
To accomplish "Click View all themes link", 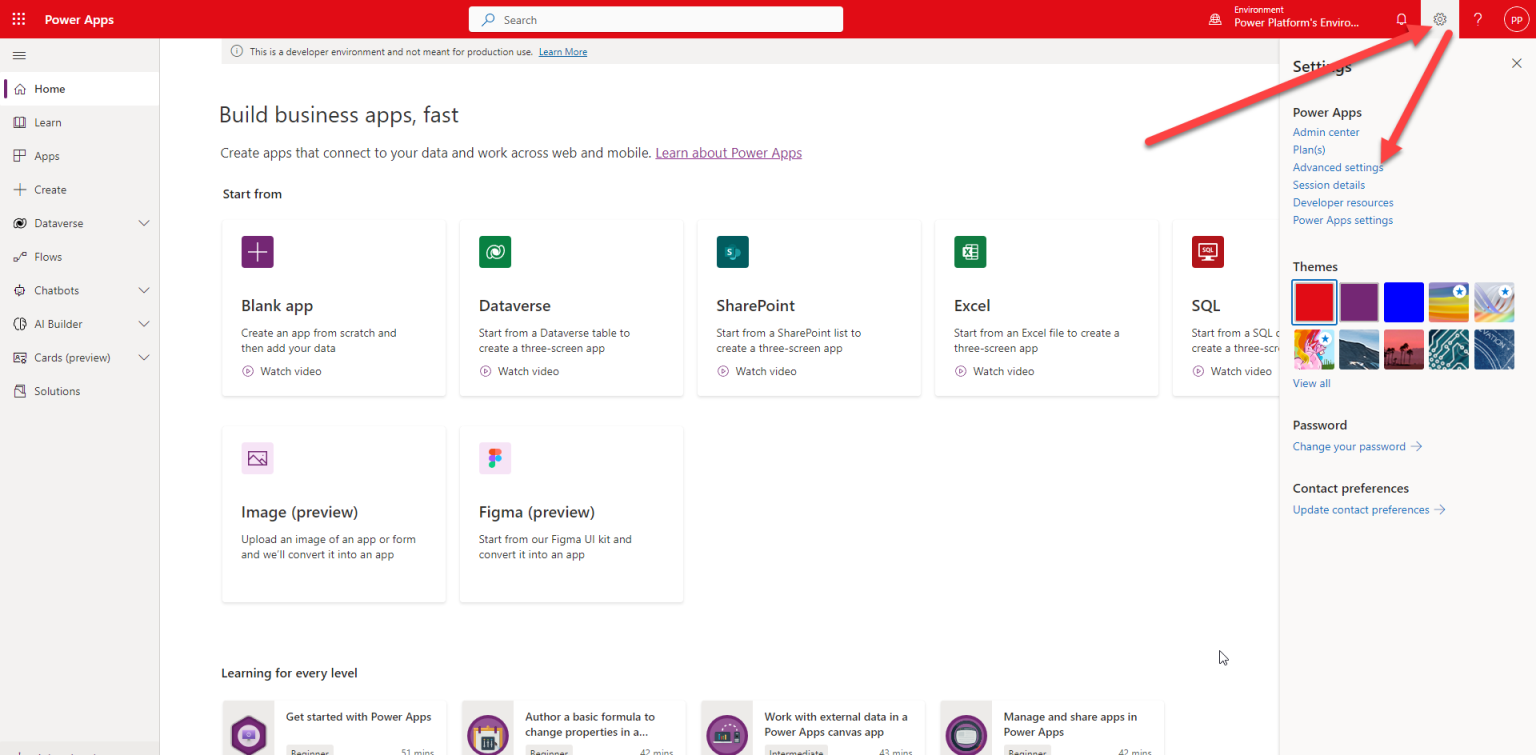I will [x=1312, y=383].
